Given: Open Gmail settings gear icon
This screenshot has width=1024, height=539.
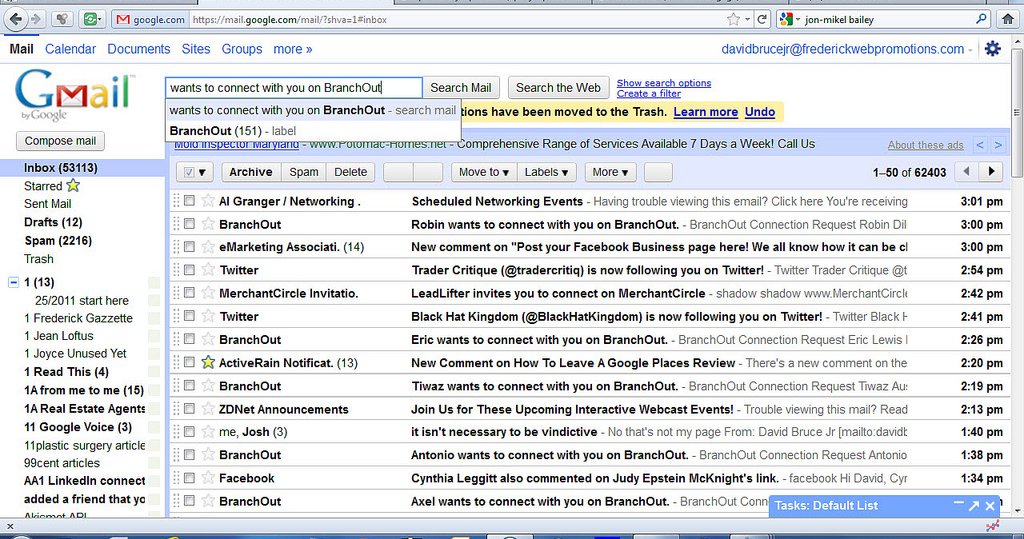Looking at the screenshot, I should pos(993,48).
